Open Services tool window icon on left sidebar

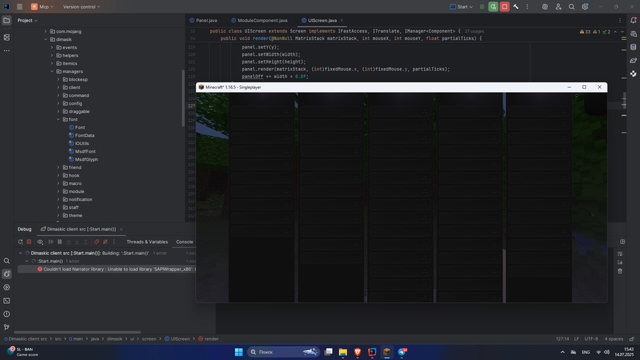(x=7, y=287)
